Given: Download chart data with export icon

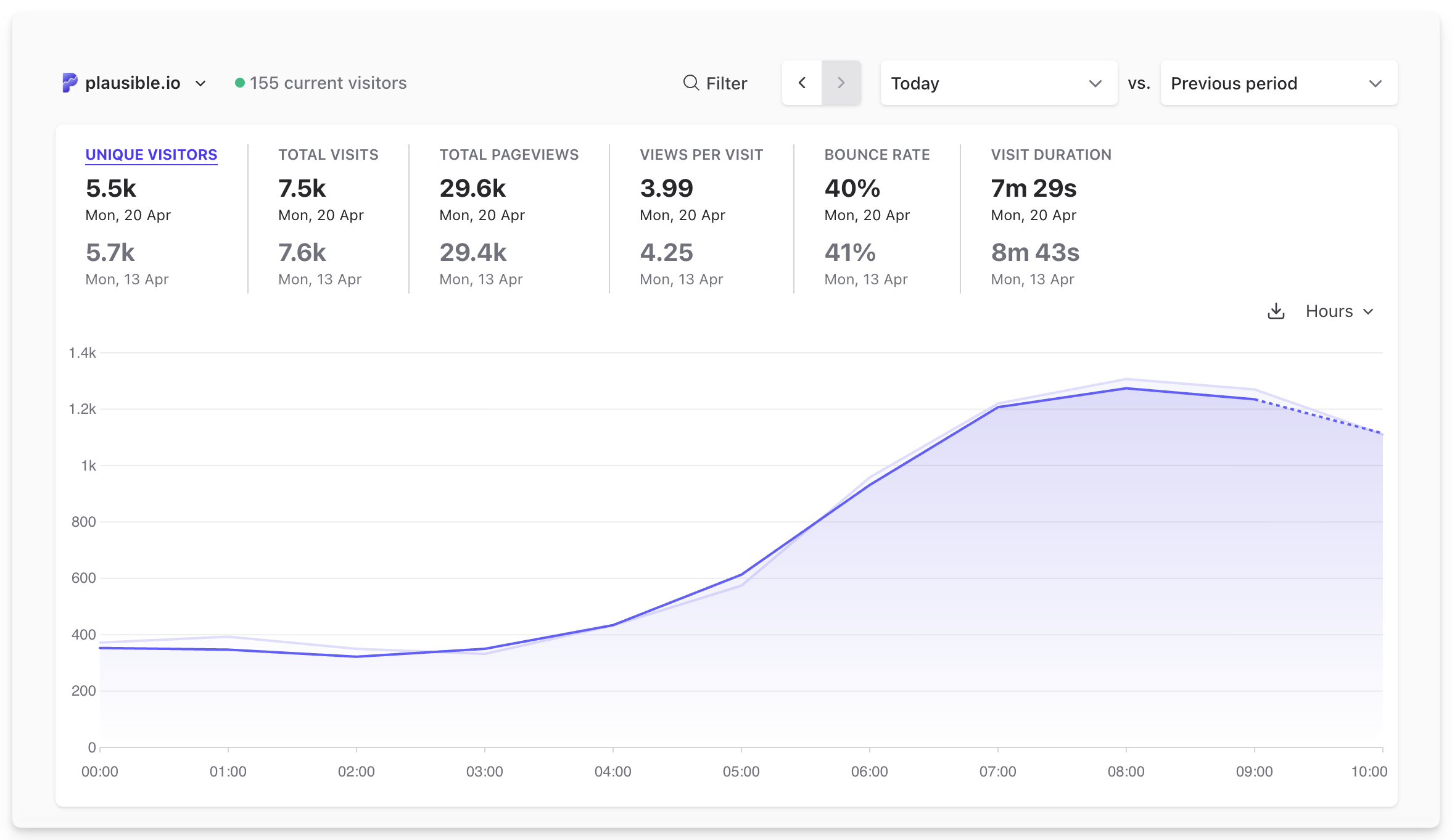Looking at the screenshot, I should 1276,311.
